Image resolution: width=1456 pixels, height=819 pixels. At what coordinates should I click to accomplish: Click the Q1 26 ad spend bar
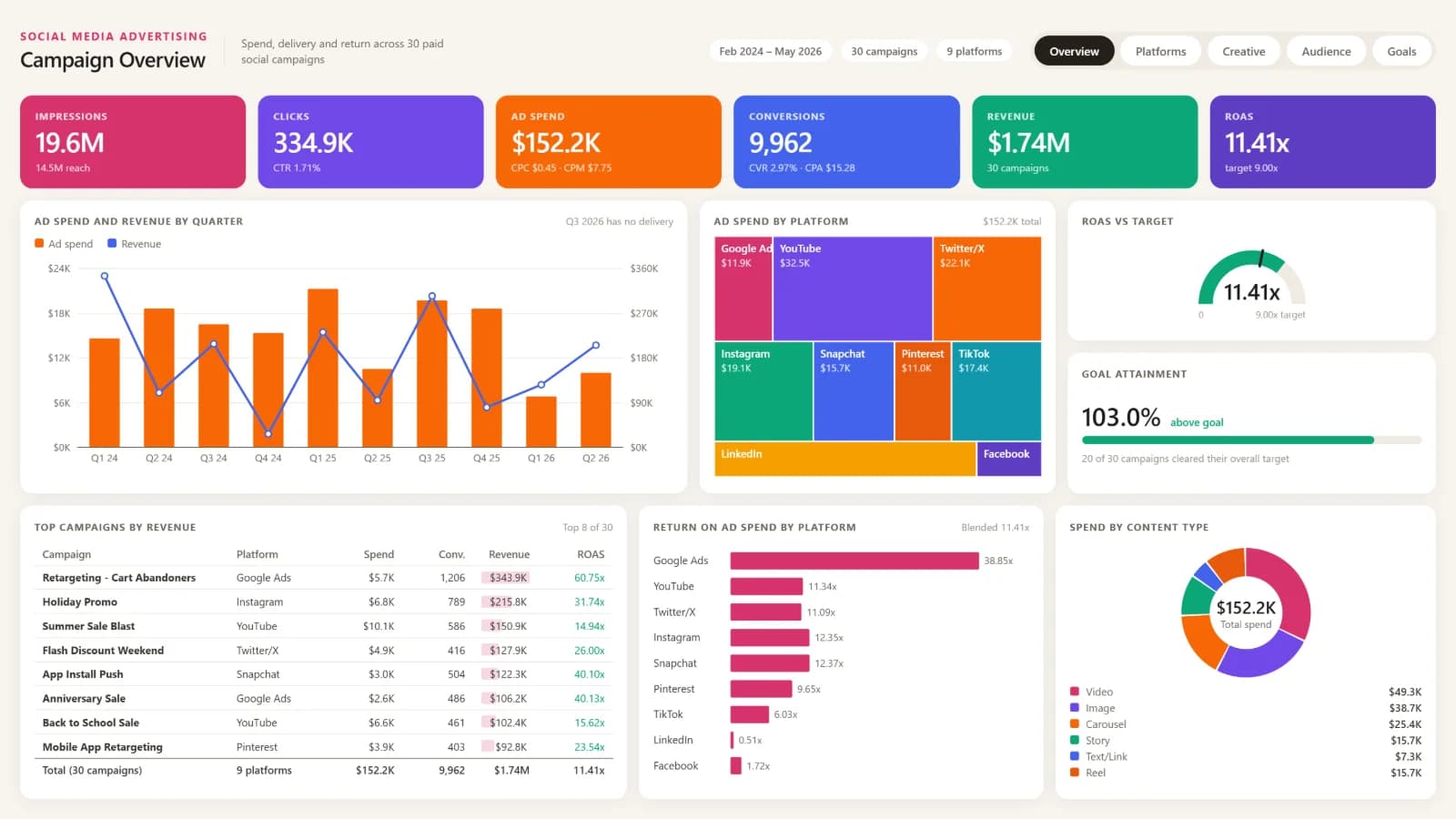point(541,421)
